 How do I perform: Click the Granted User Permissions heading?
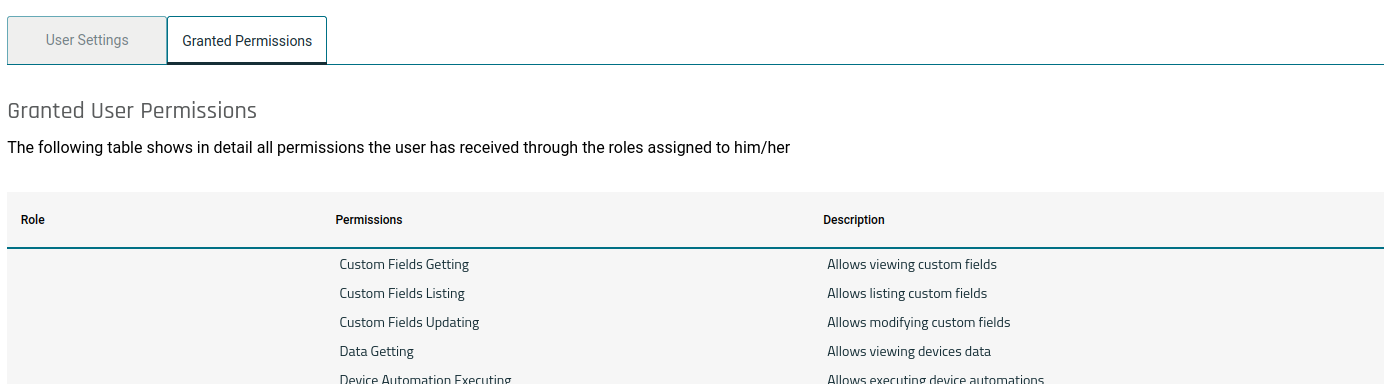coord(132,111)
